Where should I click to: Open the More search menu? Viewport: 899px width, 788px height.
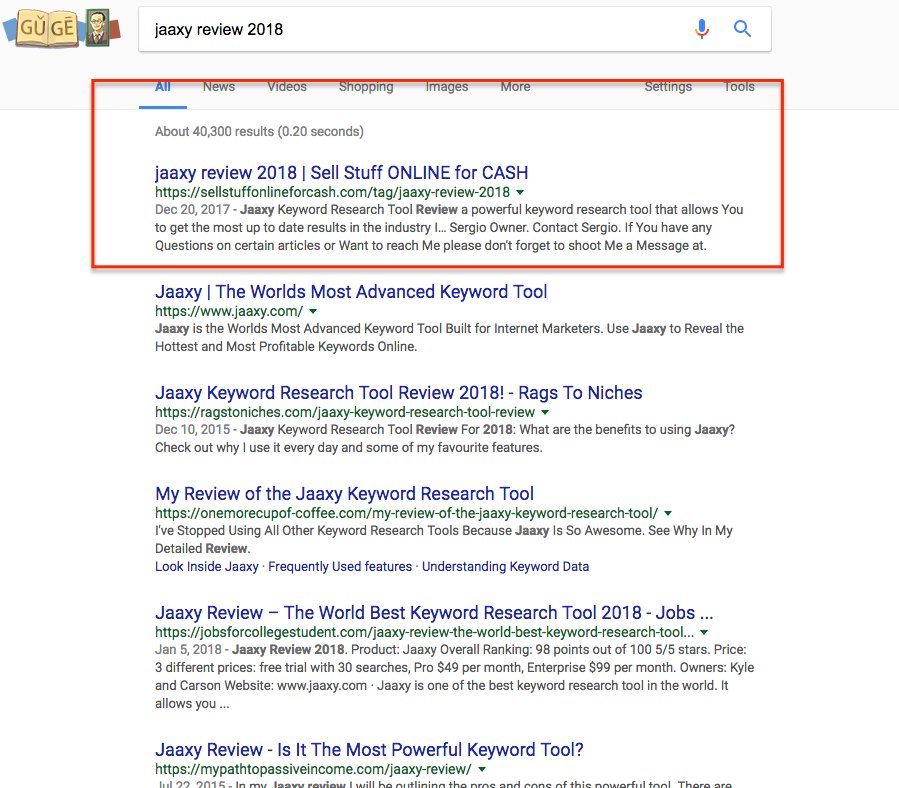coord(515,87)
